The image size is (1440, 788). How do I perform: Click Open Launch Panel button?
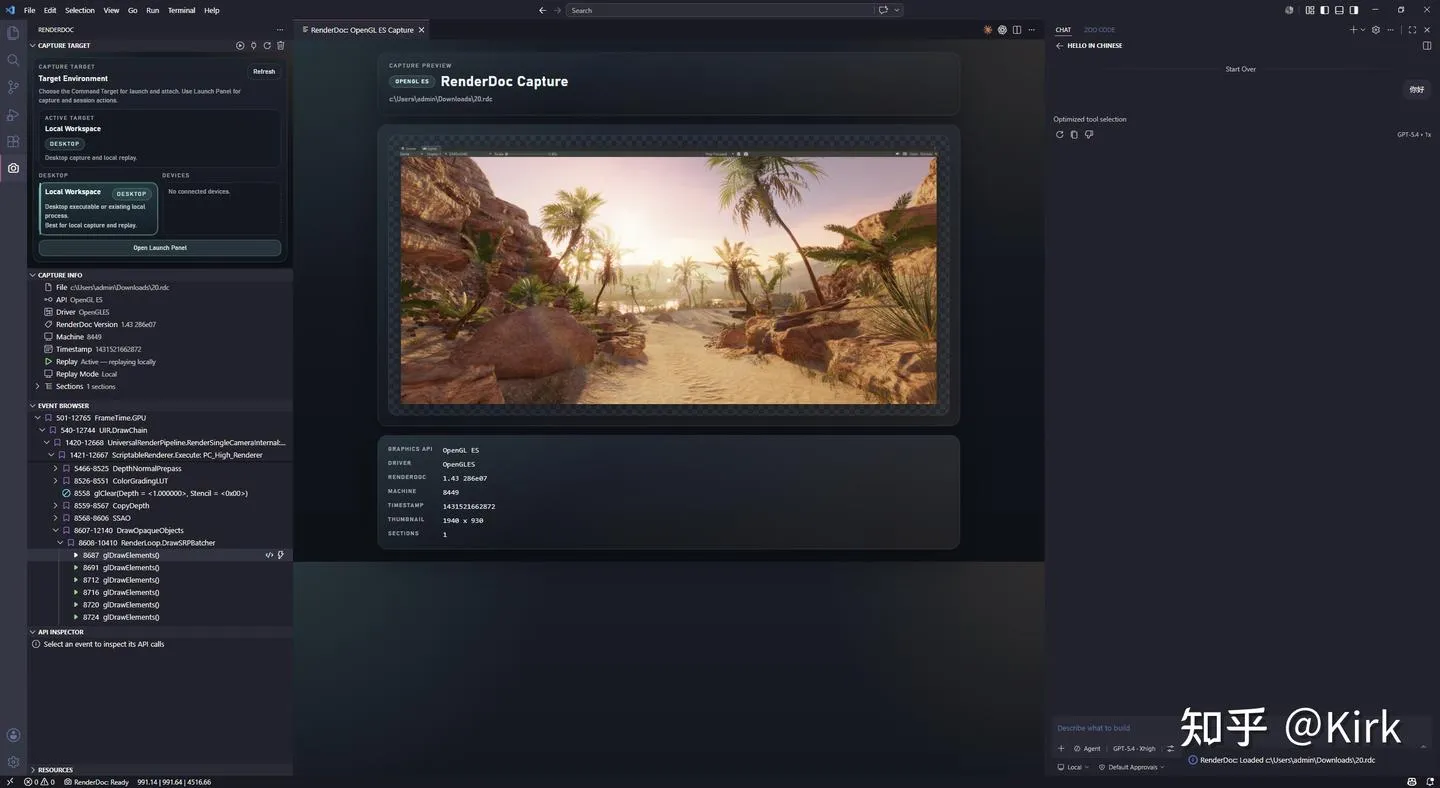coord(160,248)
